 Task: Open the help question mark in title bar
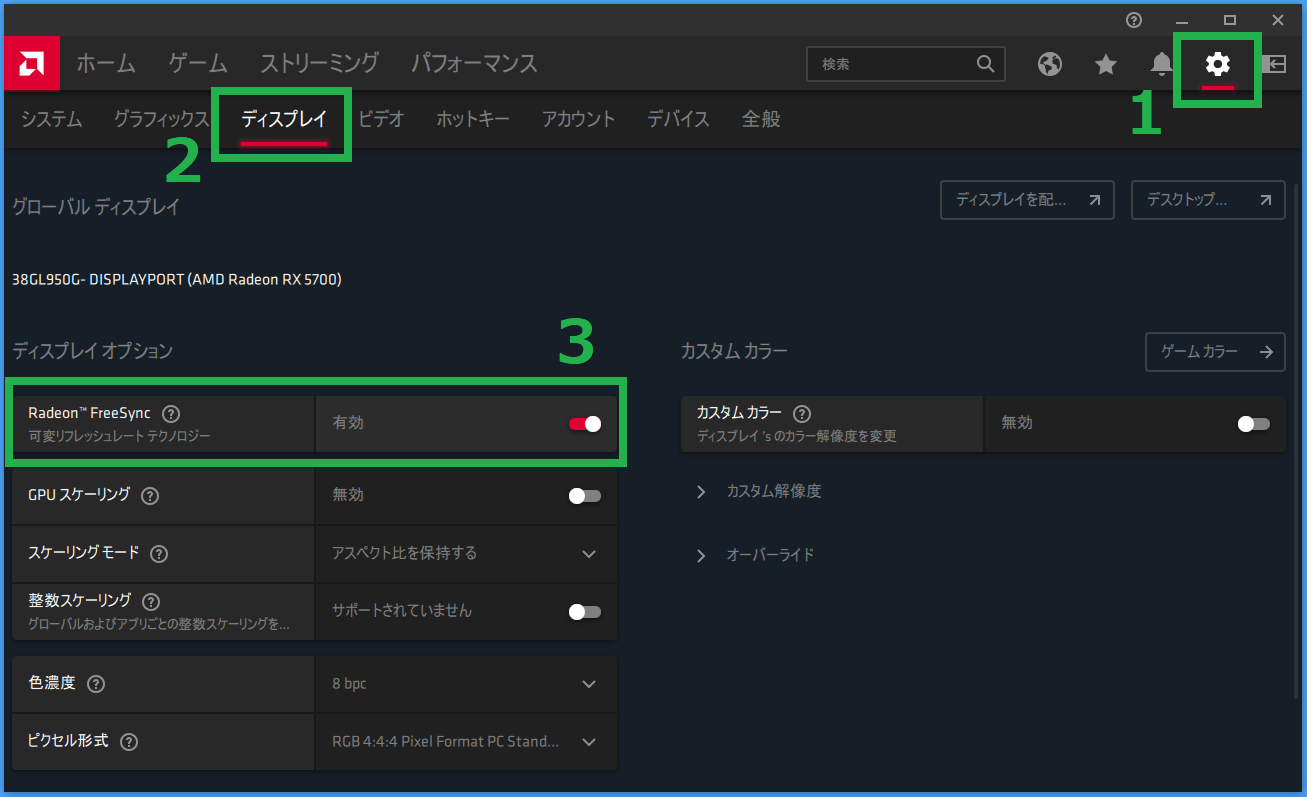pyautogui.click(x=1133, y=19)
